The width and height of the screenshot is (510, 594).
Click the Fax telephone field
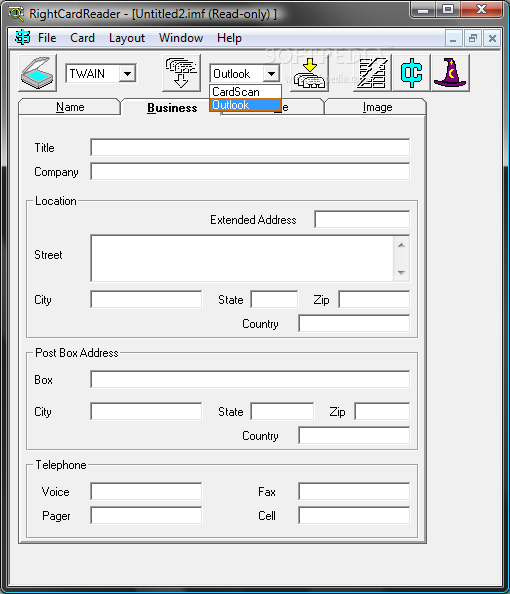[354, 491]
